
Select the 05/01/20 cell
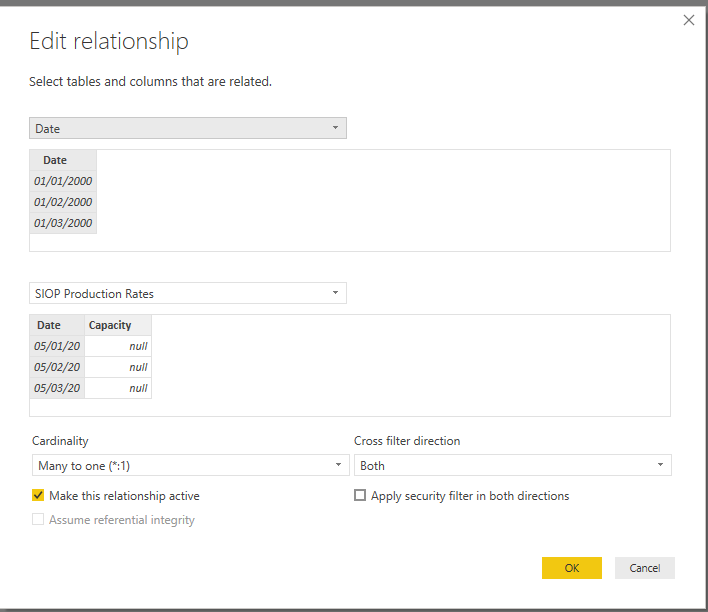pyautogui.click(x=57, y=346)
